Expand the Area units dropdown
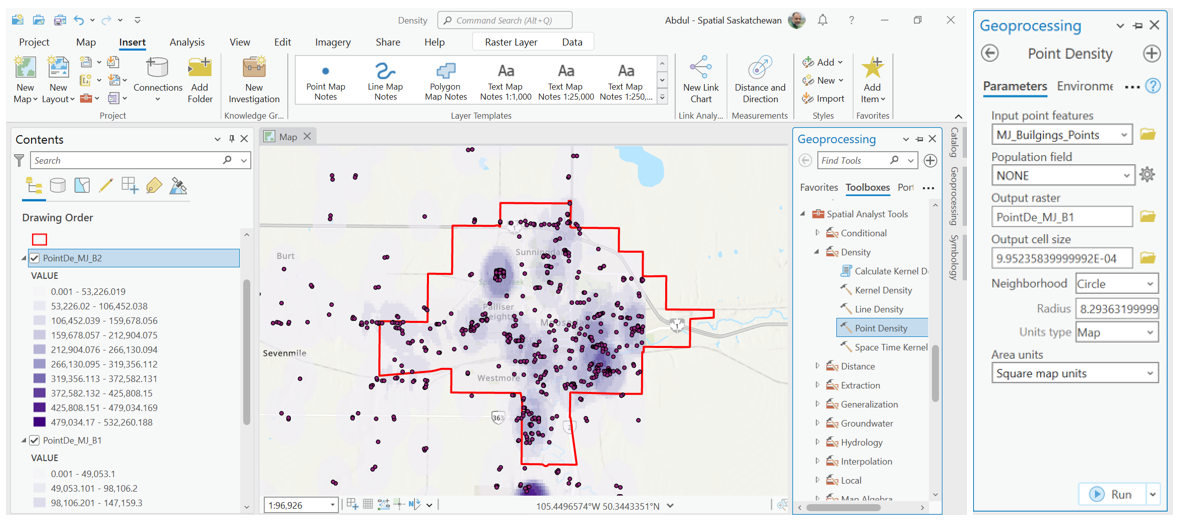 pyautogui.click(x=1074, y=373)
